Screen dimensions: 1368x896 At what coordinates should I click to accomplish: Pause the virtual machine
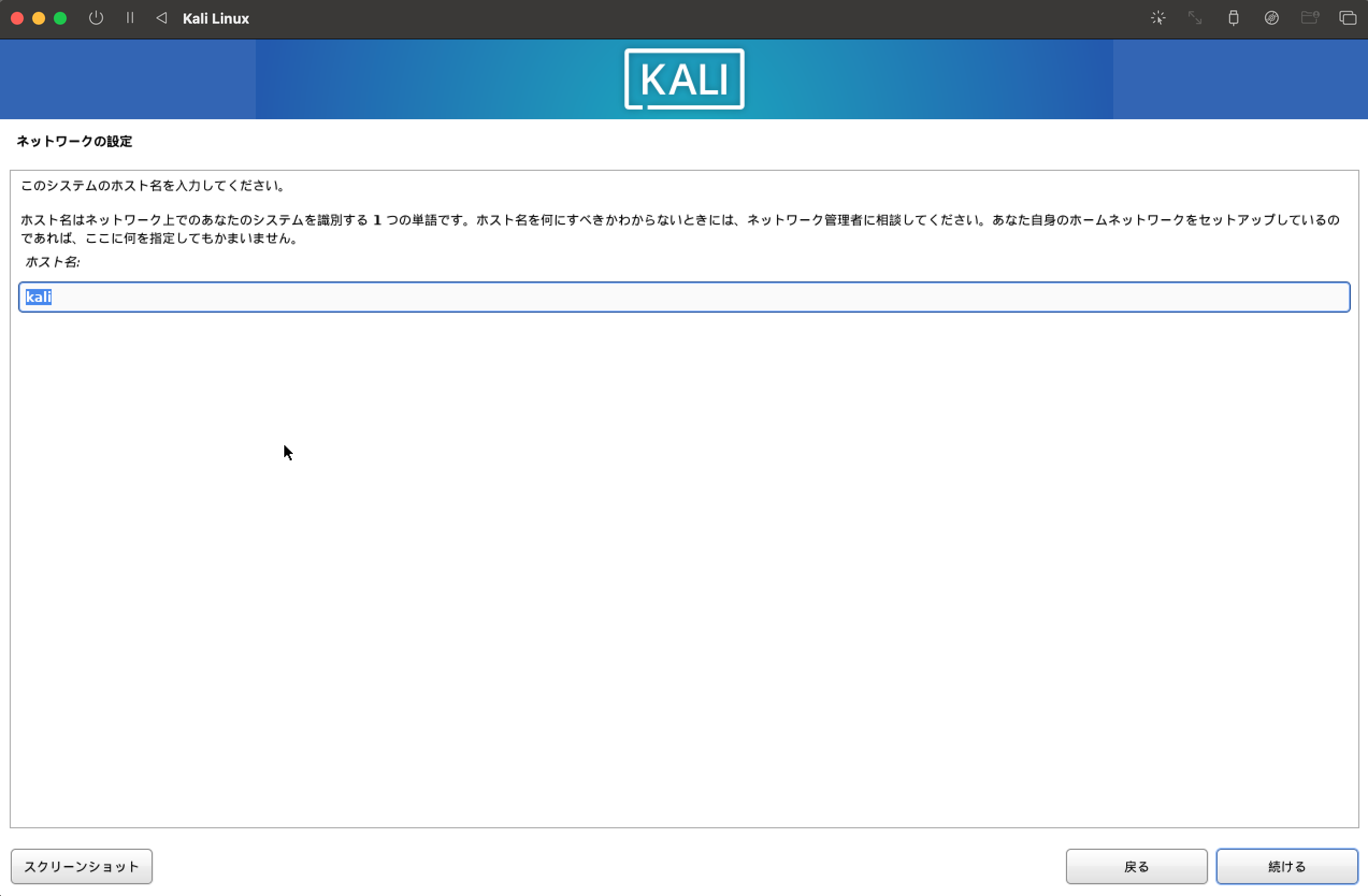[x=130, y=18]
